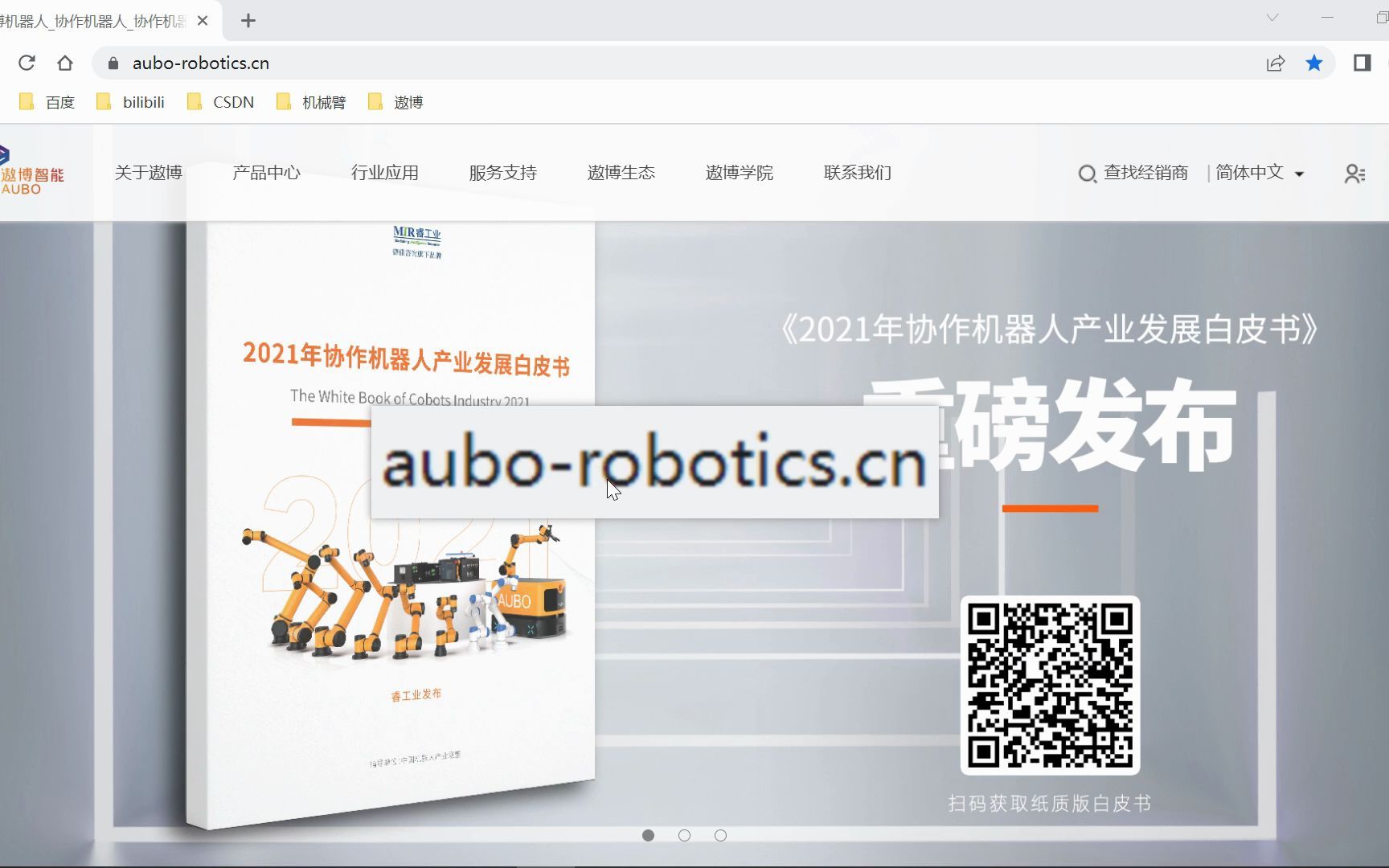Open the 百度 bookmark folder
The image size is (1389, 868).
pyautogui.click(x=47, y=102)
